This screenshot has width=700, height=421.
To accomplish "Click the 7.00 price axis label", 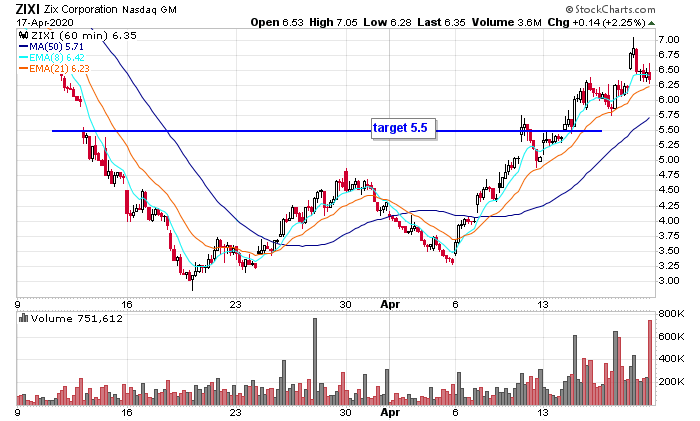I will (x=669, y=40).
